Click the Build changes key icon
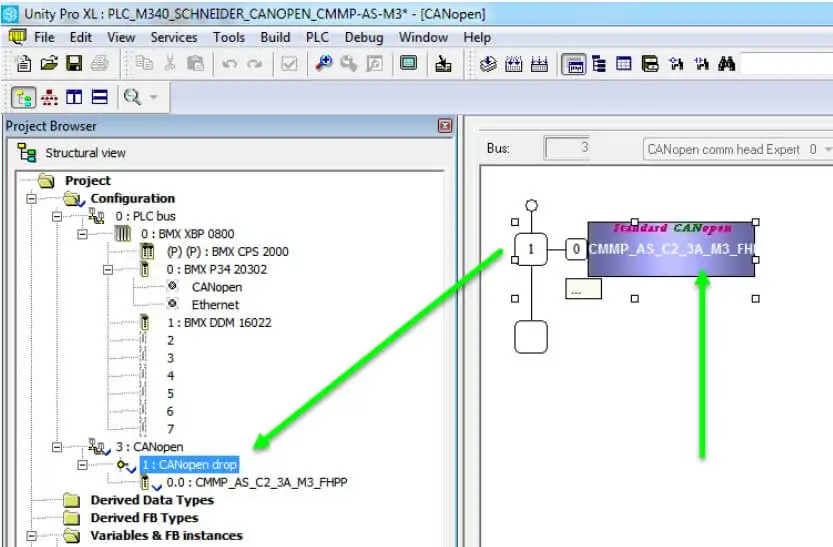Viewport: 833px width, 547px height. 348,64
